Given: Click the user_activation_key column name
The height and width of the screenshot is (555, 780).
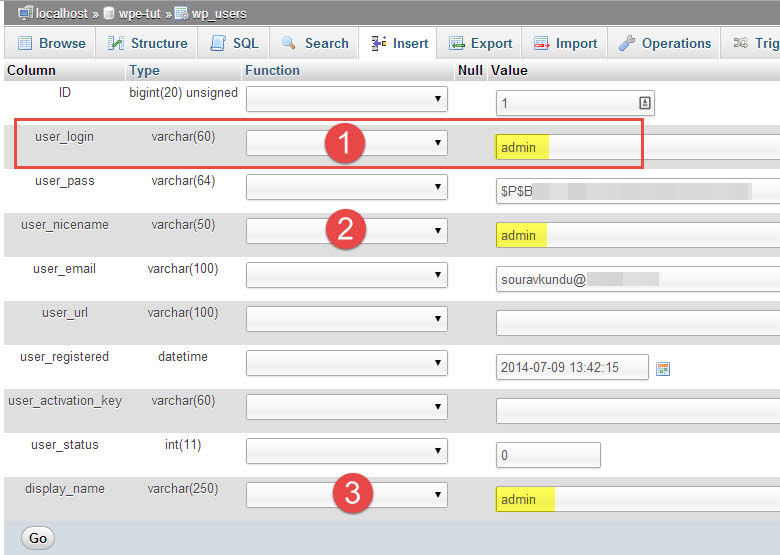Looking at the screenshot, I should point(65,401).
